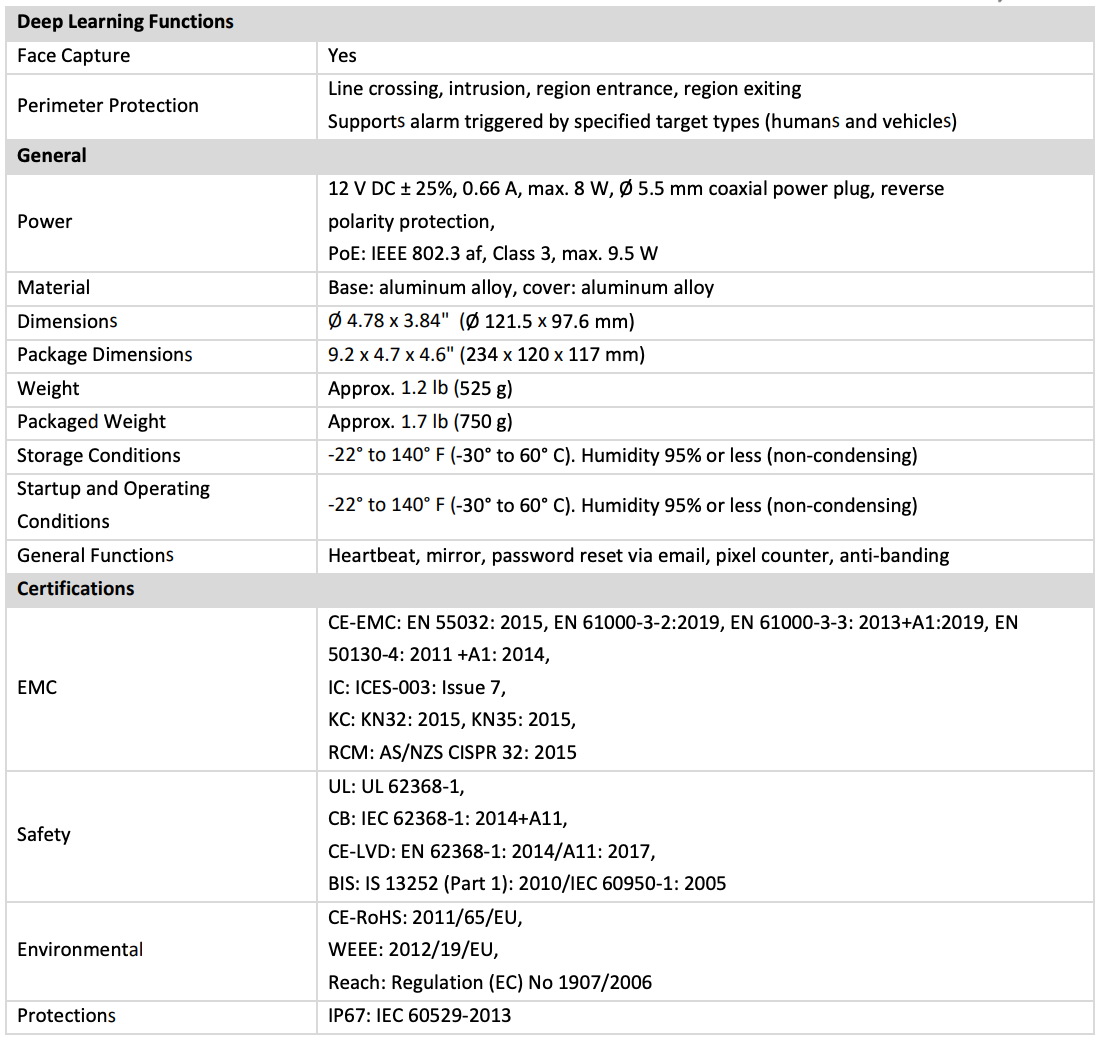Image resolution: width=1104 pixels, height=1046 pixels.
Task: Select the Face Capture row label
Action: (x=73, y=56)
